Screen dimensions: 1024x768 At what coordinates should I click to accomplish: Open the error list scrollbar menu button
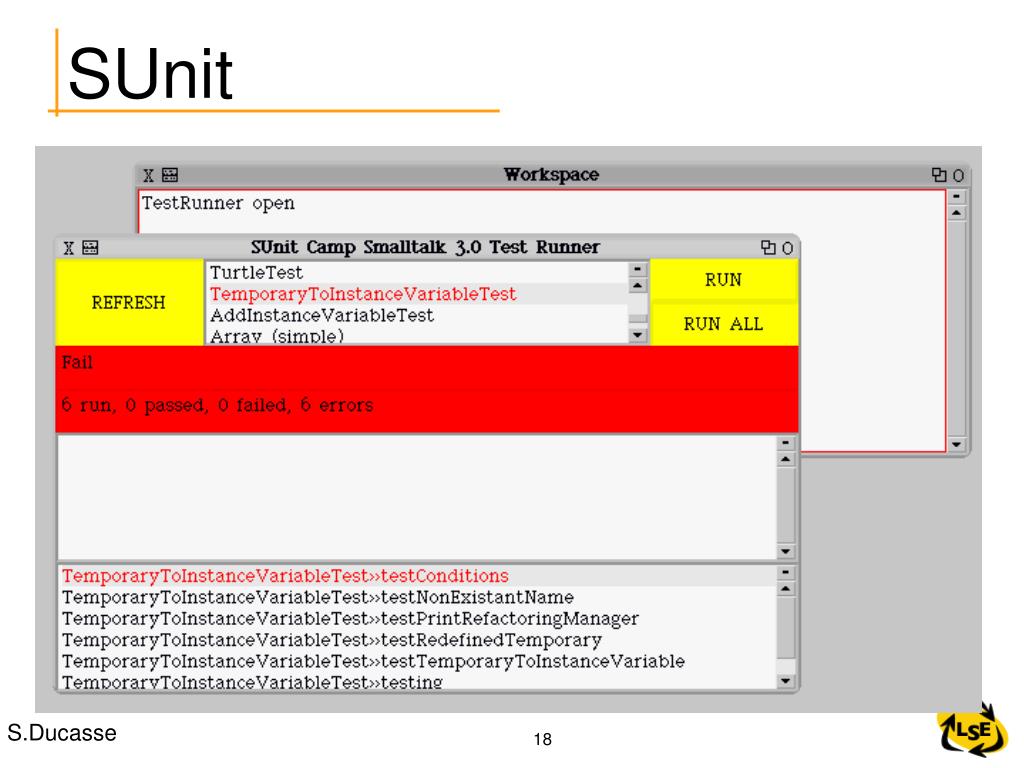[786, 573]
